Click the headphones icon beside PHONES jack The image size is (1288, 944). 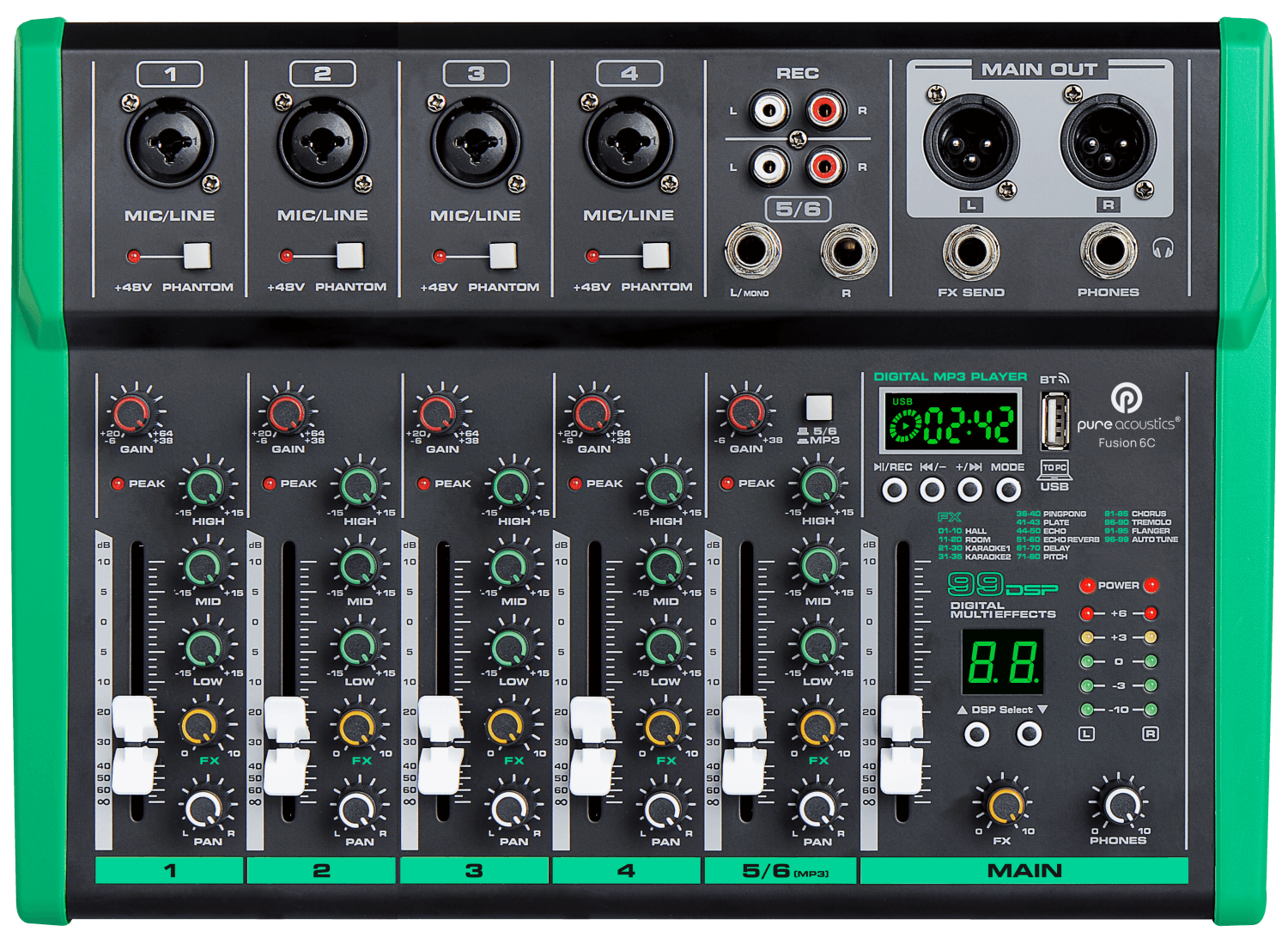(1163, 248)
